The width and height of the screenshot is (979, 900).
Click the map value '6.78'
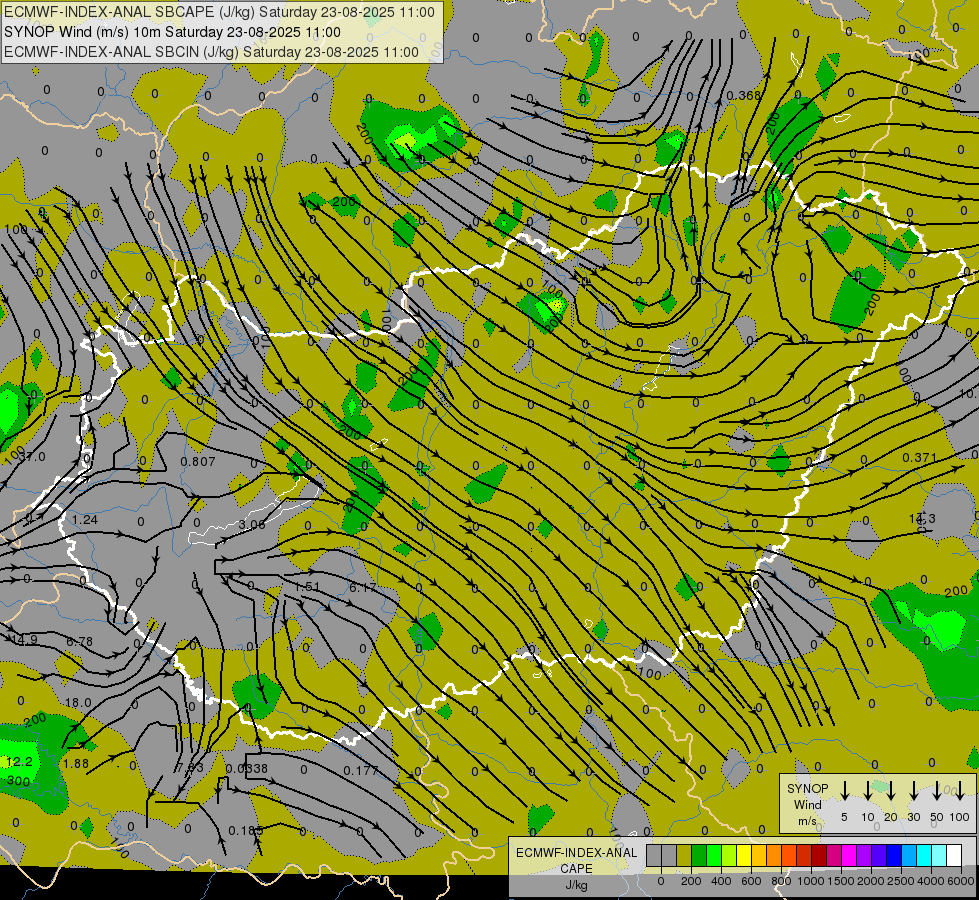tap(79, 641)
